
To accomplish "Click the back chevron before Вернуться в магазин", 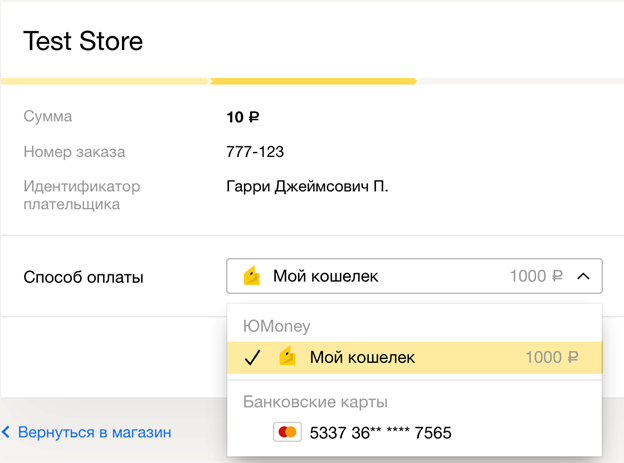I will [x=6, y=432].
